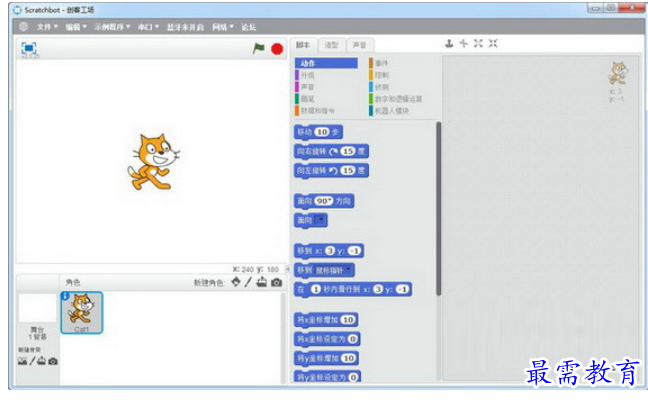Select the delete scissors tool
Screen dimensions: 648x404
(464, 43)
